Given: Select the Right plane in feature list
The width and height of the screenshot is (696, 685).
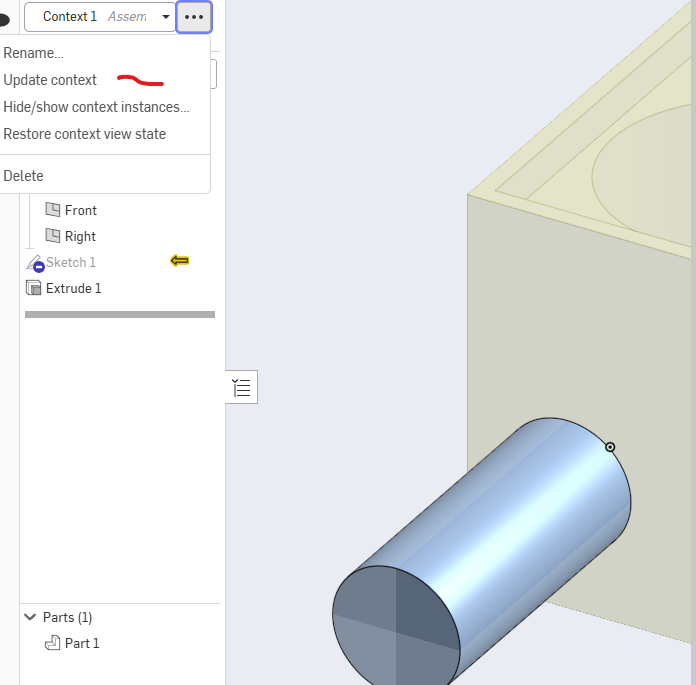Looking at the screenshot, I should point(80,236).
